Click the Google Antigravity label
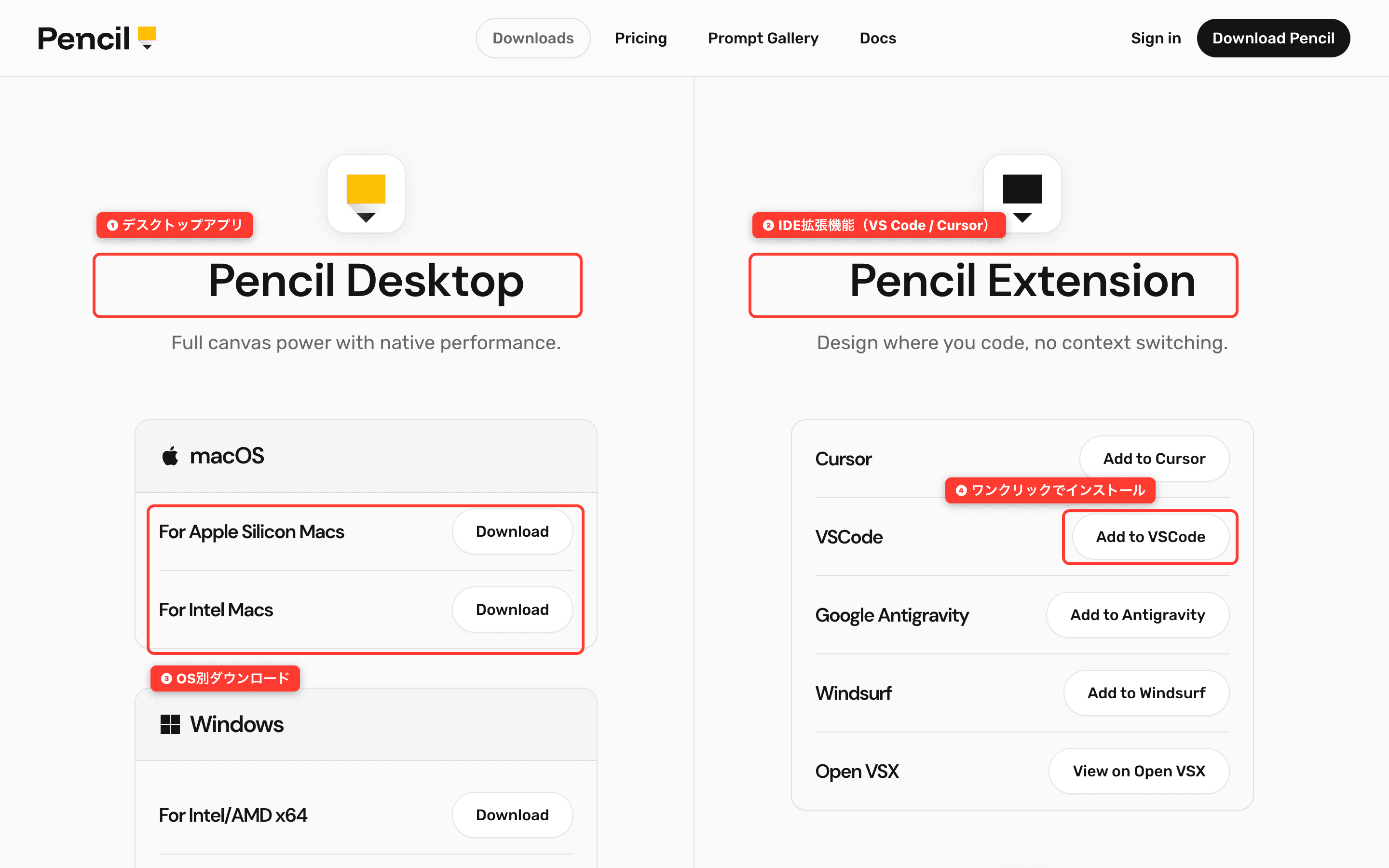The image size is (1389, 868). [892, 615]
